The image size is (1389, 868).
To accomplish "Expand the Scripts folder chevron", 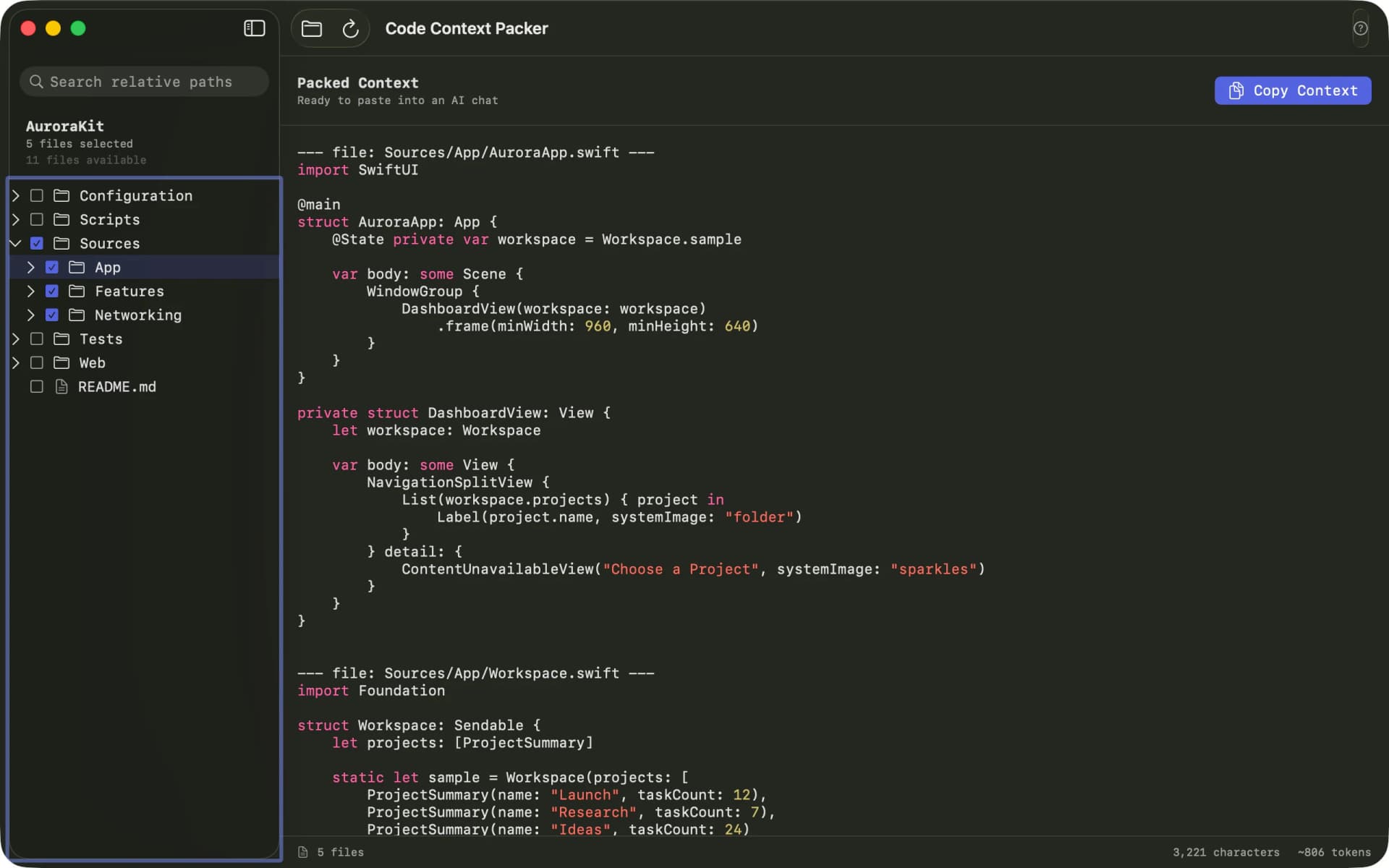I will coord(16,219).
